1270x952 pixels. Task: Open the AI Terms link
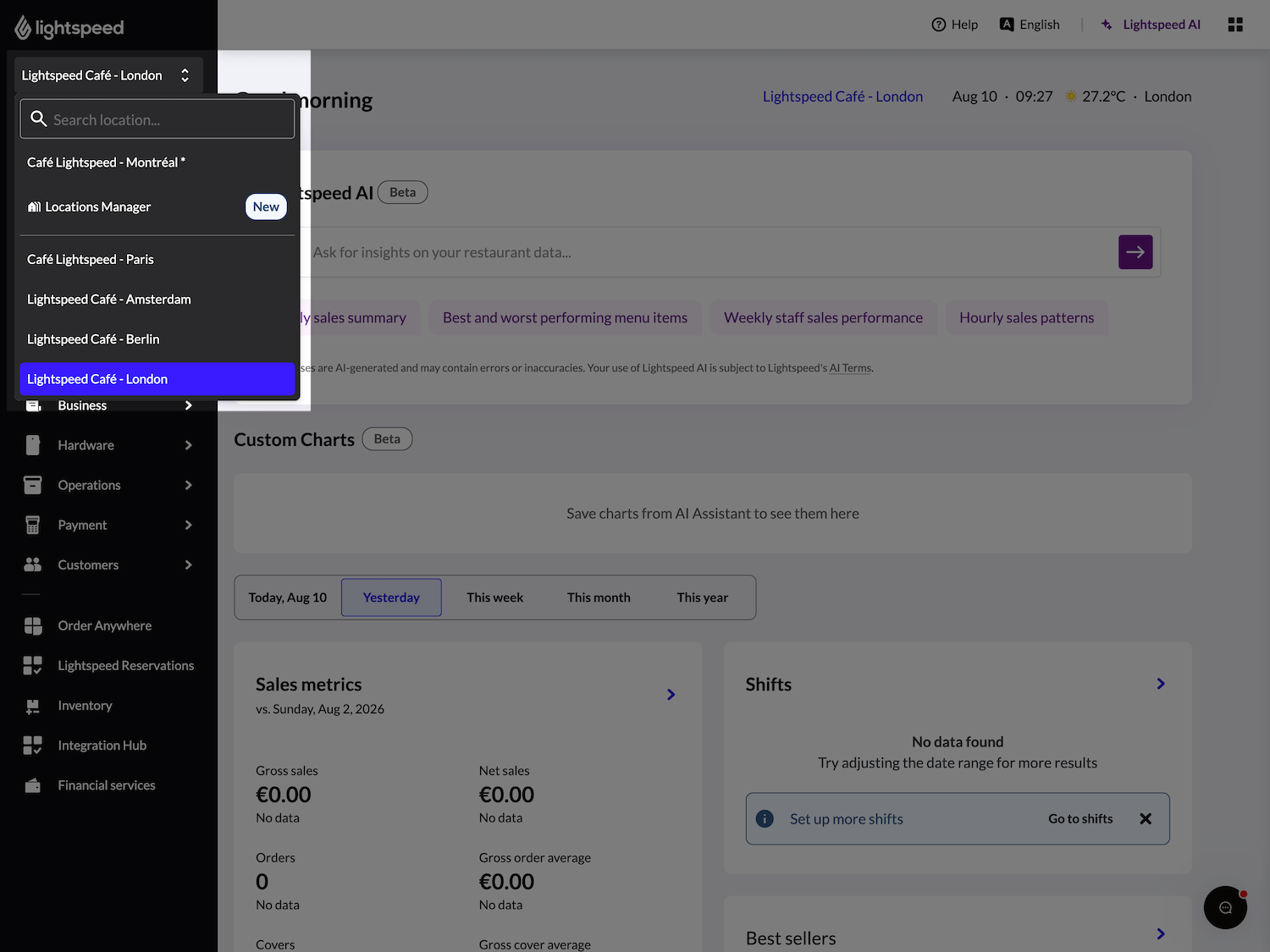[x=850, y=368]
